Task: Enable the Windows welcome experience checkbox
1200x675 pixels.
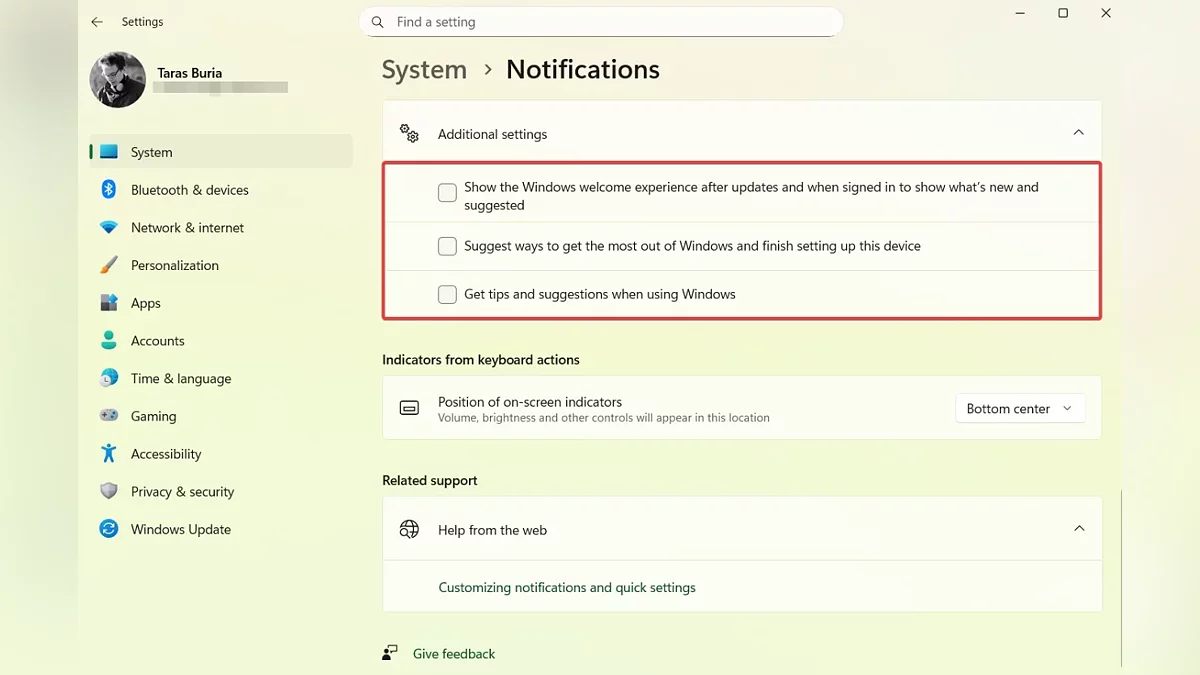Action: (447, 193)
